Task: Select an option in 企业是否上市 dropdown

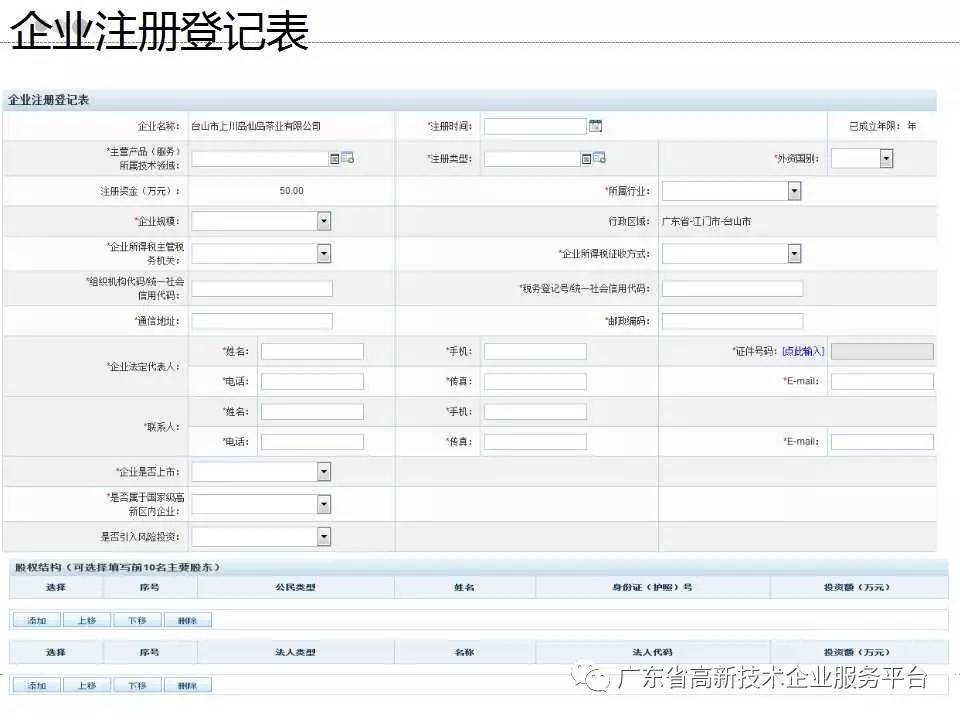Action: tap(323, 471)
